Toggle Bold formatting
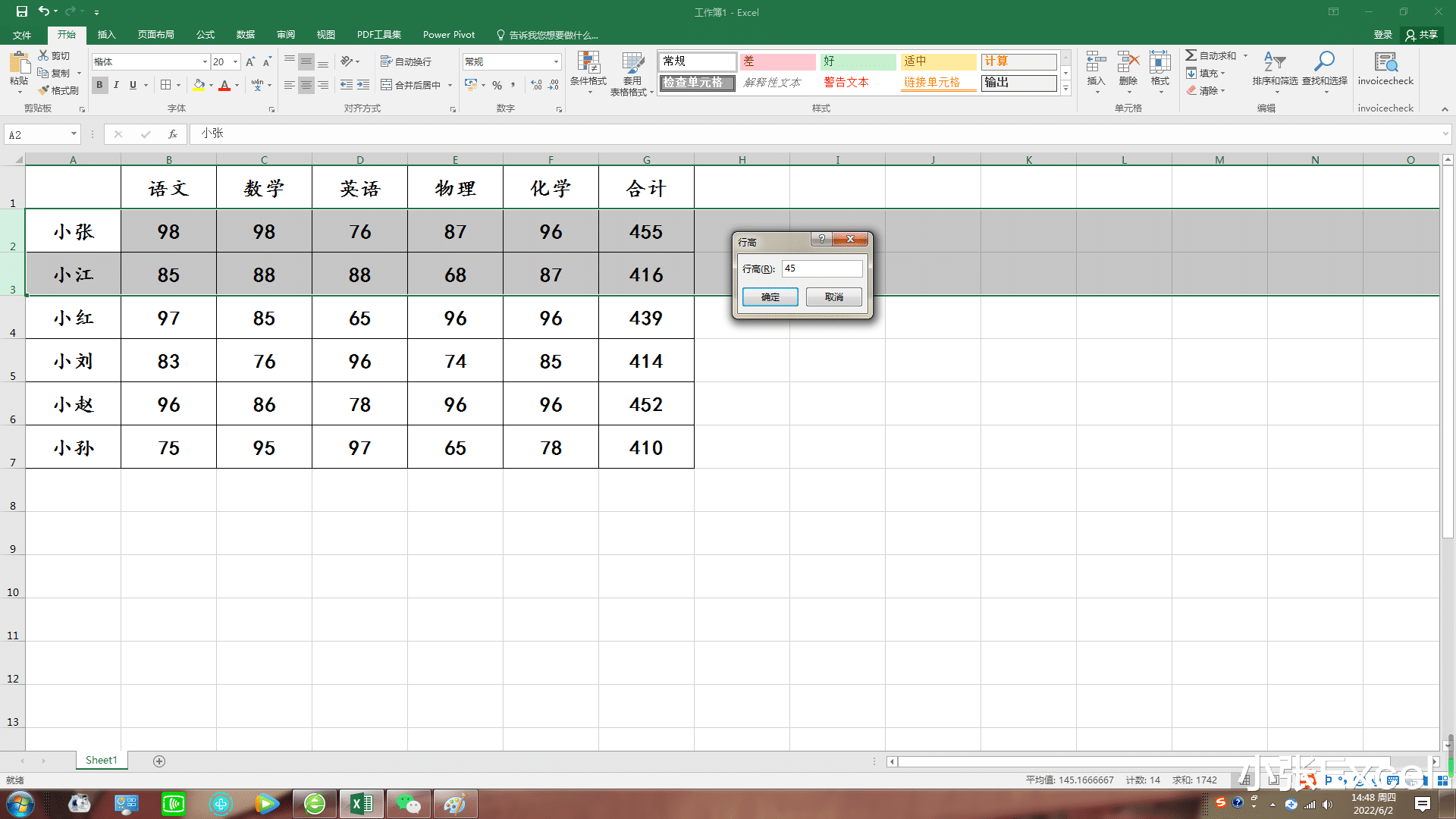The height and width of the screenshot is (819, 1456). [99, 85]
